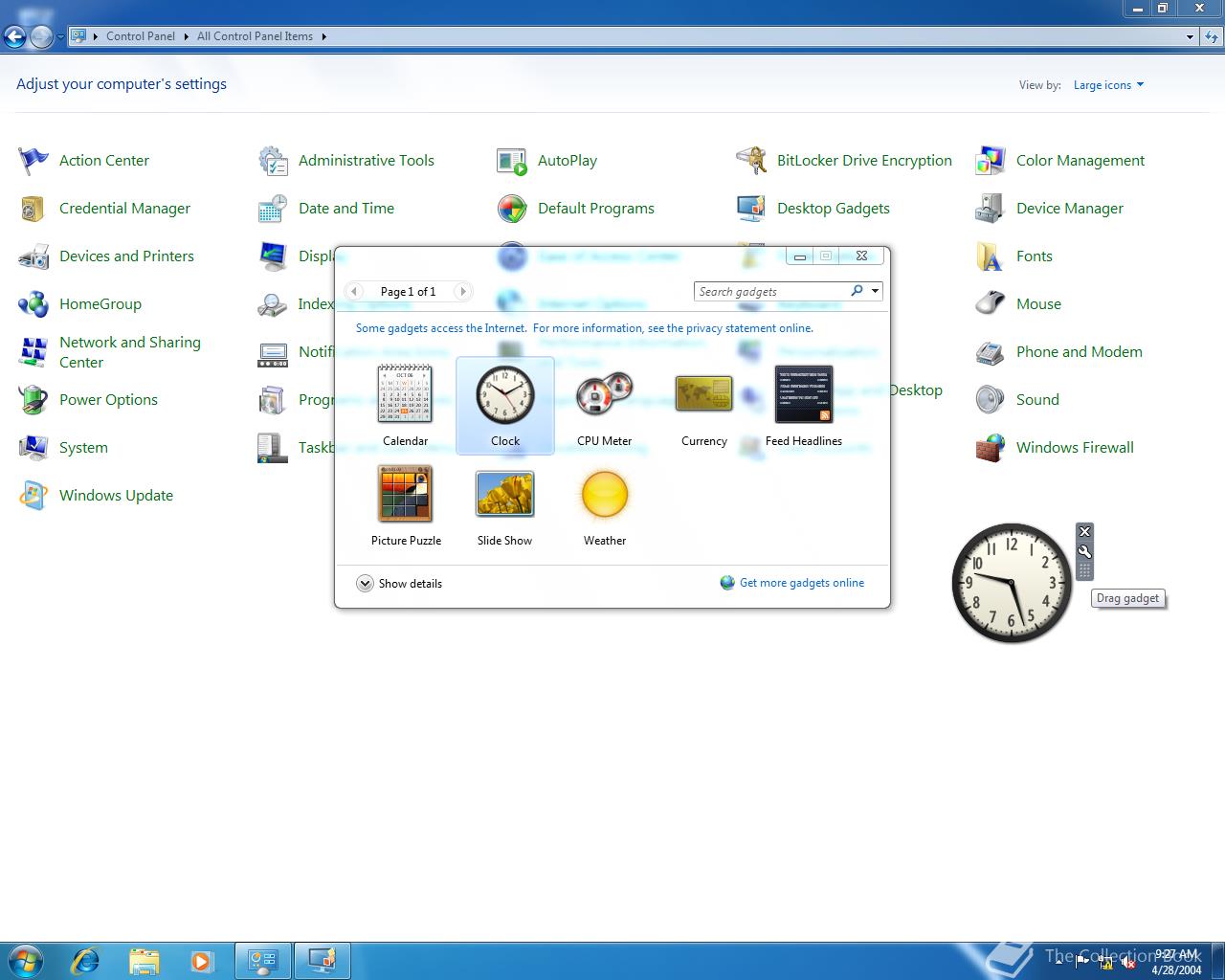Expand Show details in gadget gallery
The image size is (1225, 980).
pos(399,584)
